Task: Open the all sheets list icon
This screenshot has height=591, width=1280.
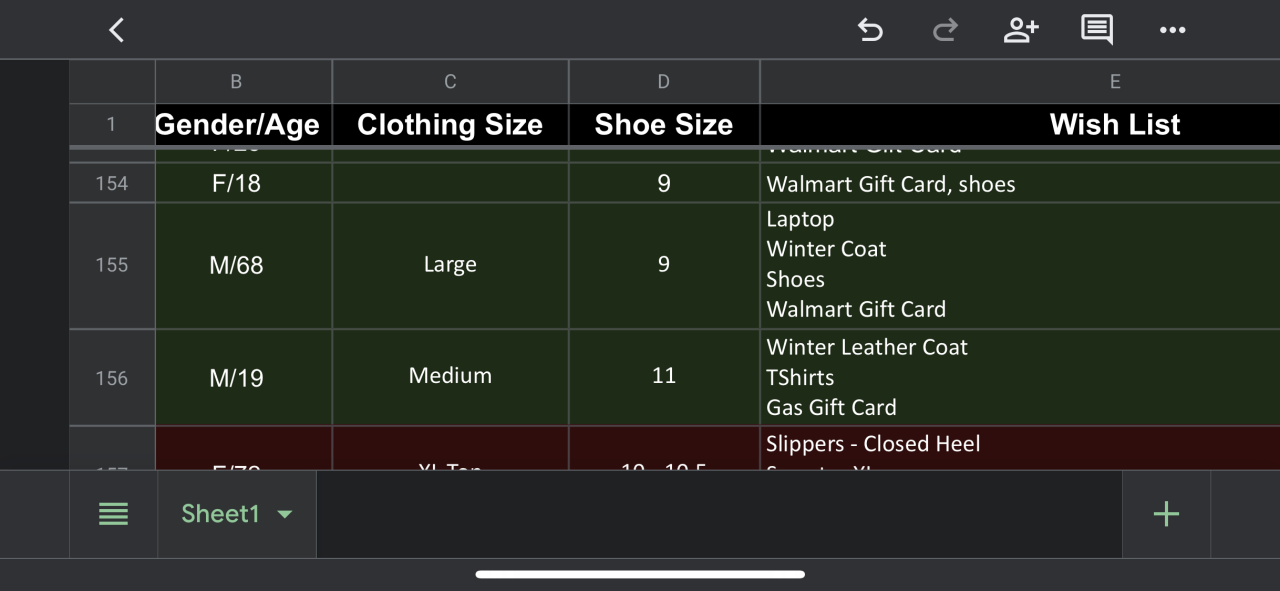Action: (113, 514)
